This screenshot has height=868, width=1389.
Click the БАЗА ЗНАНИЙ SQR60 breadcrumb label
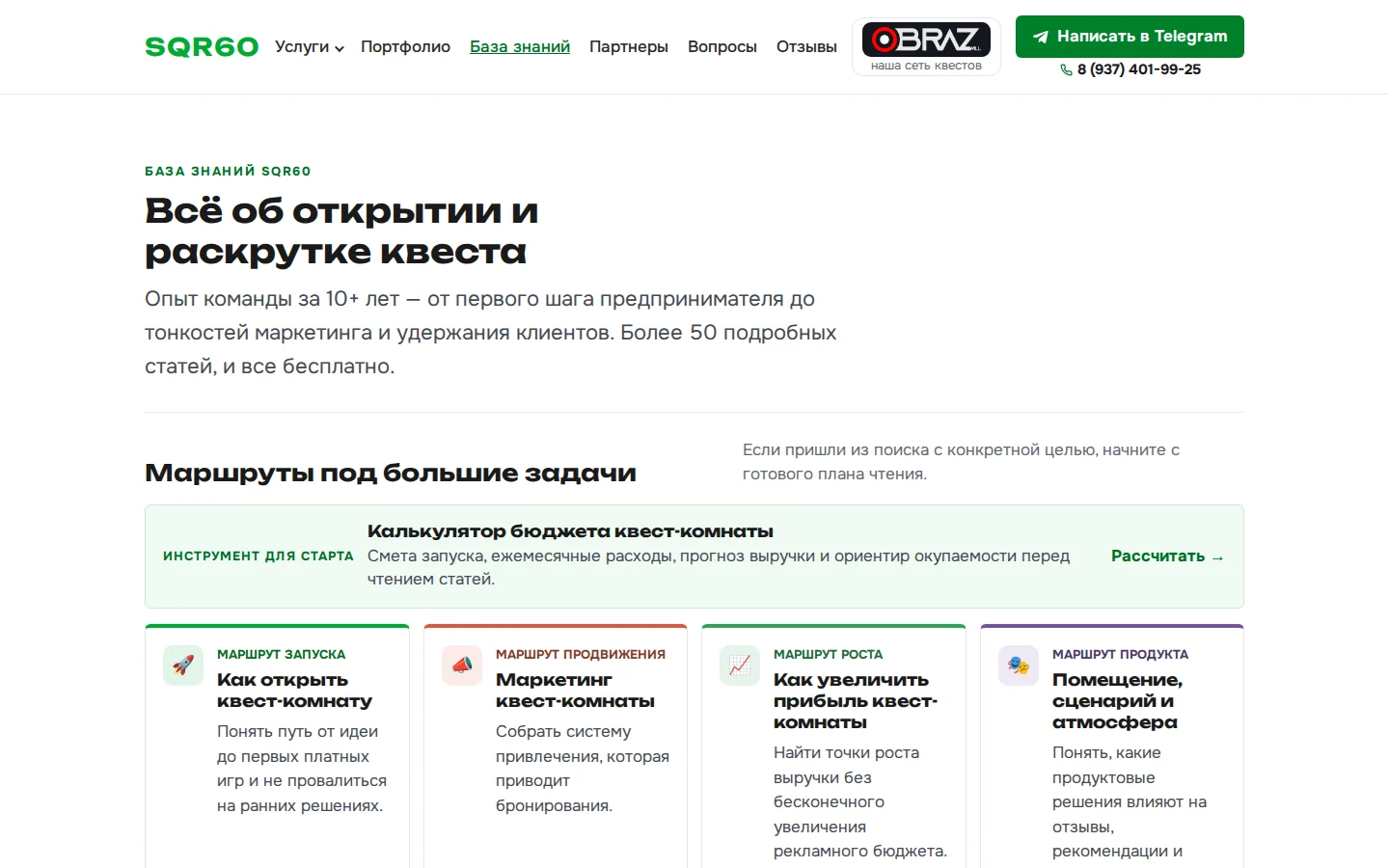[228, 171]
